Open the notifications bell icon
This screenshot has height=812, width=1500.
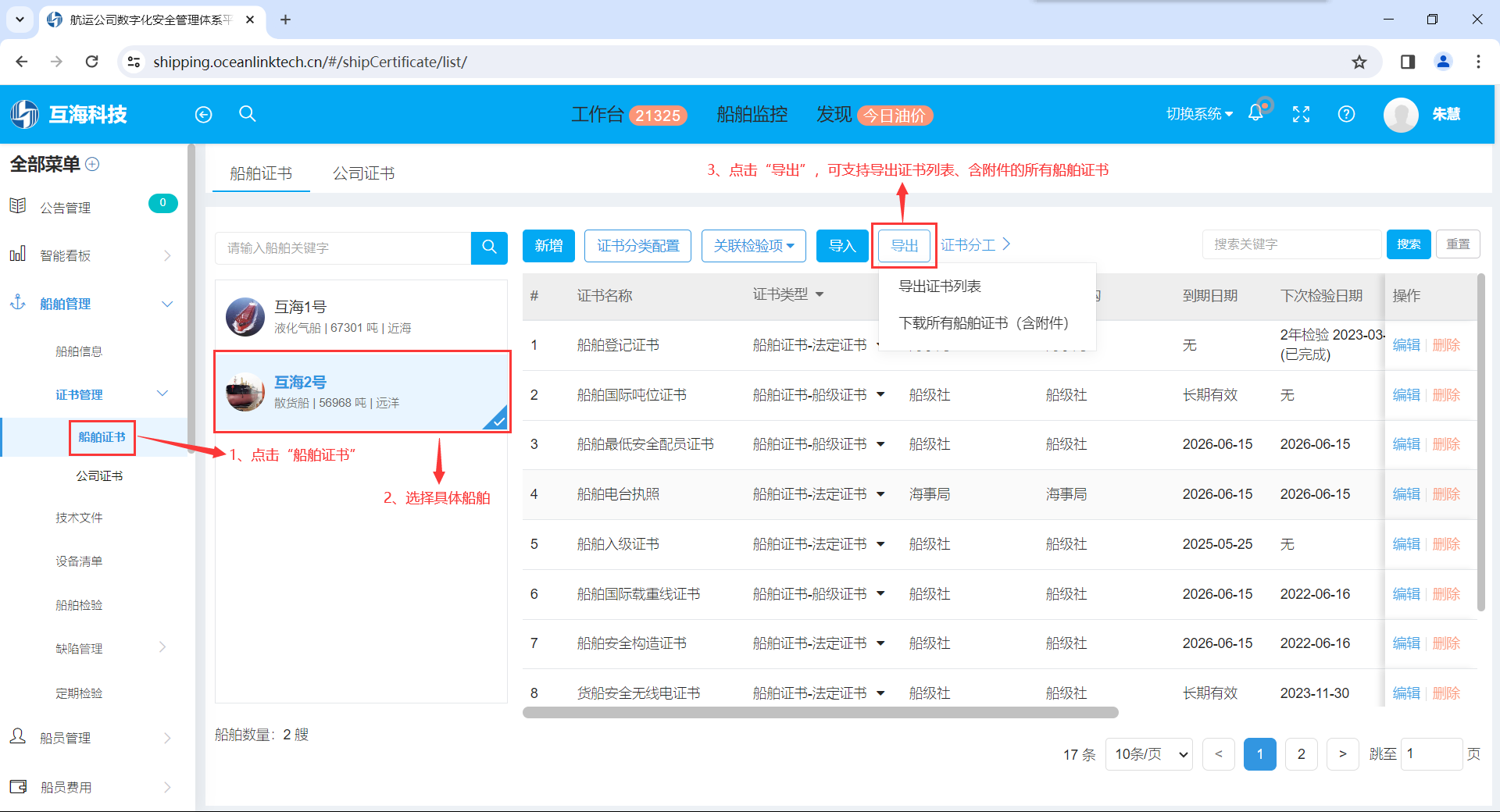pos(1255,113)
